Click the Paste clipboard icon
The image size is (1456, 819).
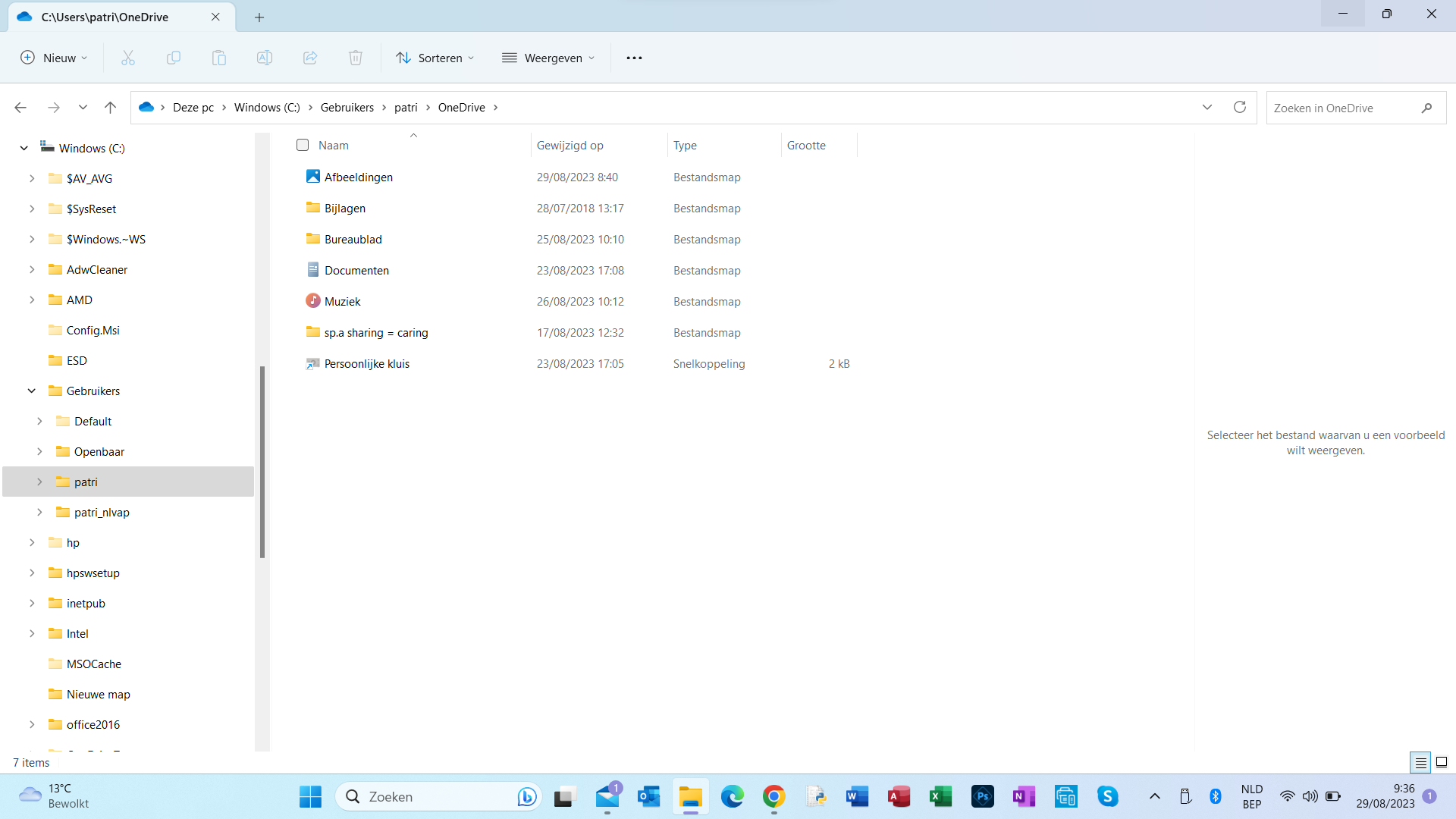pyautogui.click(x=219, y=58)
